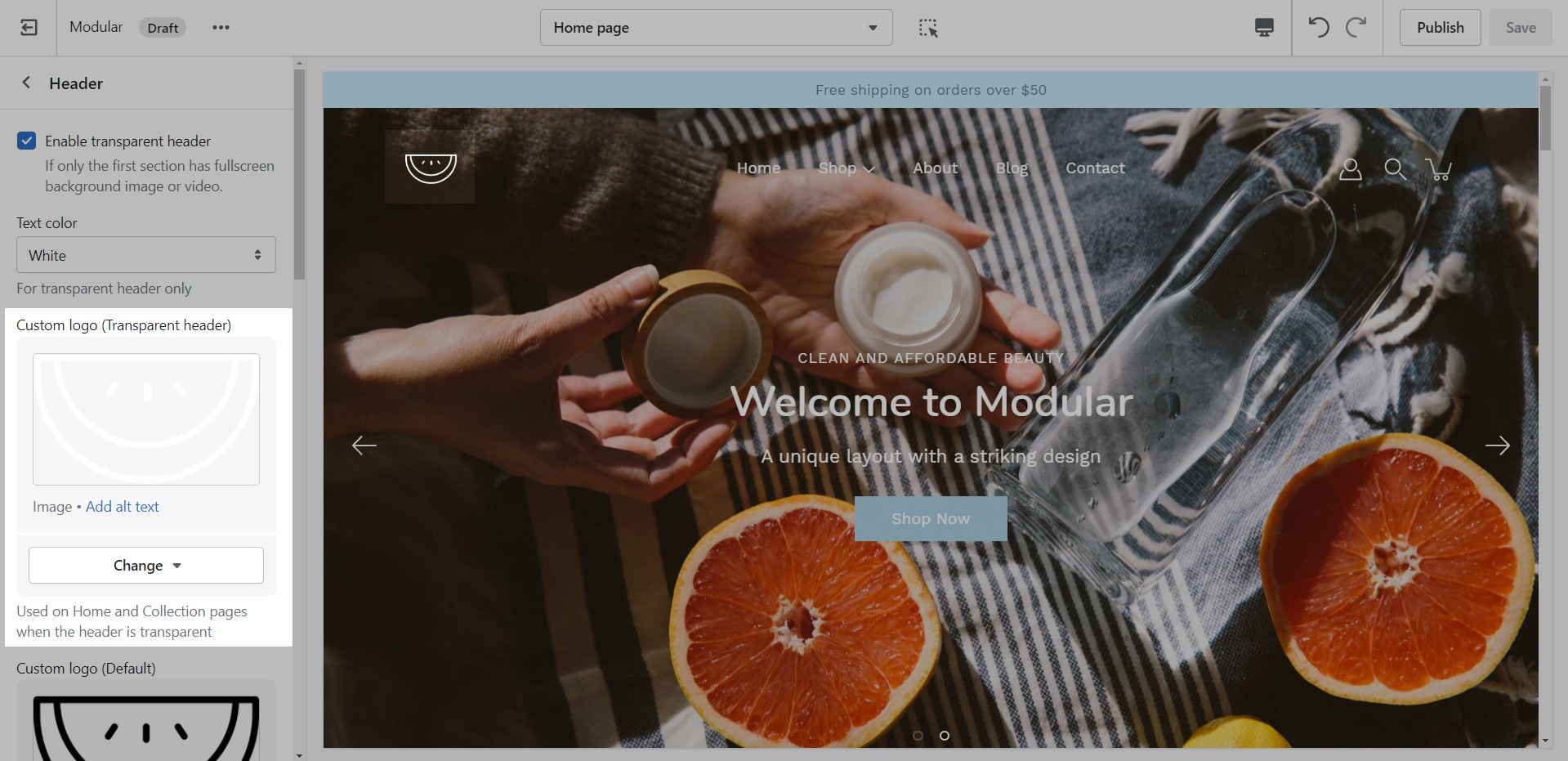The height and width of the screenshot is (761, 1568).
Task: Redo the last change
Action: pyautogui.click(x=1356, y=28)
